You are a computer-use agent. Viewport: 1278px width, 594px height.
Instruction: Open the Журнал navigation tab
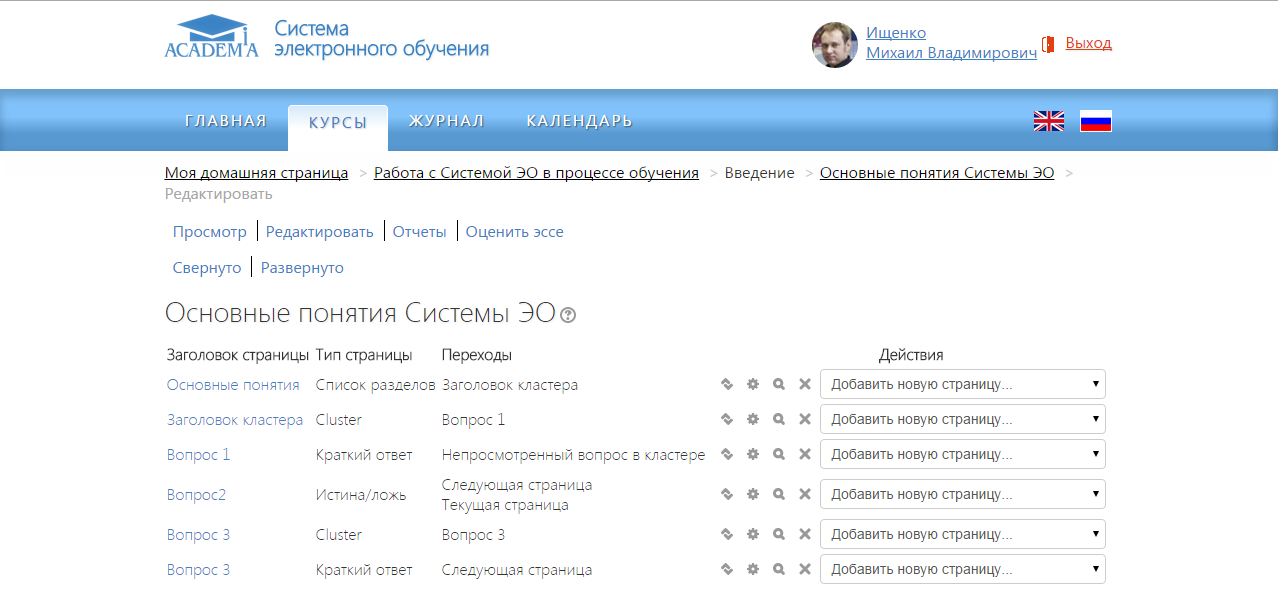coord(446,121)
